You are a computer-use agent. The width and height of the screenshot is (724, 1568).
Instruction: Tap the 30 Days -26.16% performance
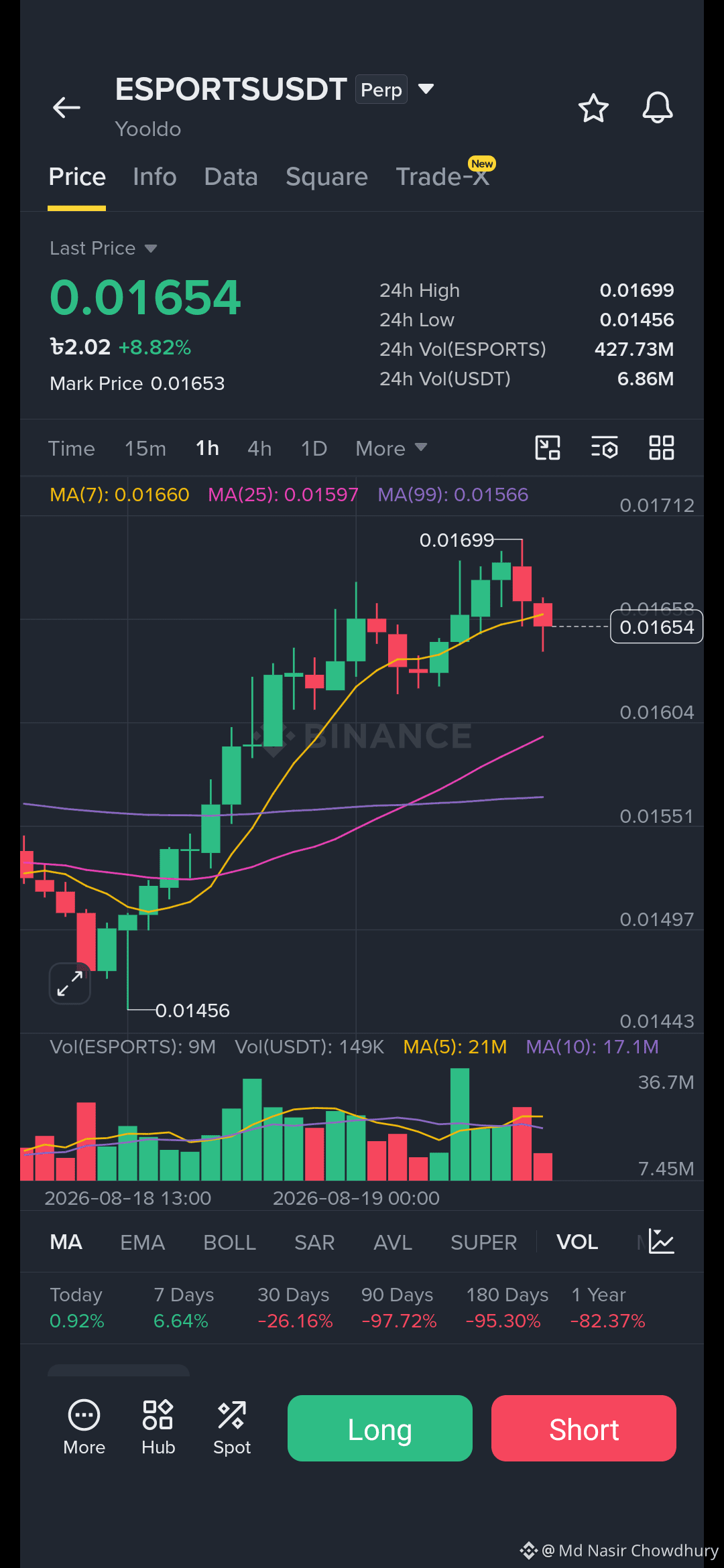(x=295, y=1307)
